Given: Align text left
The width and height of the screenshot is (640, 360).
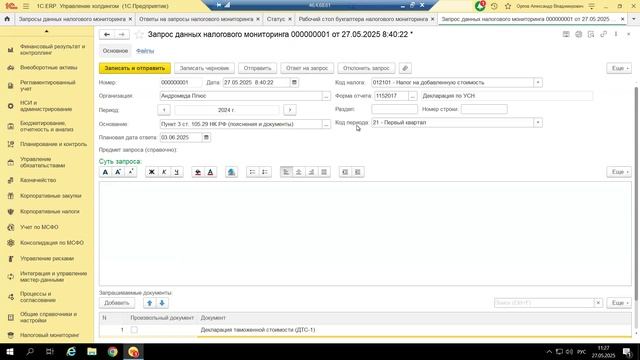Looking at the screenshot, I should coord(286,172).
